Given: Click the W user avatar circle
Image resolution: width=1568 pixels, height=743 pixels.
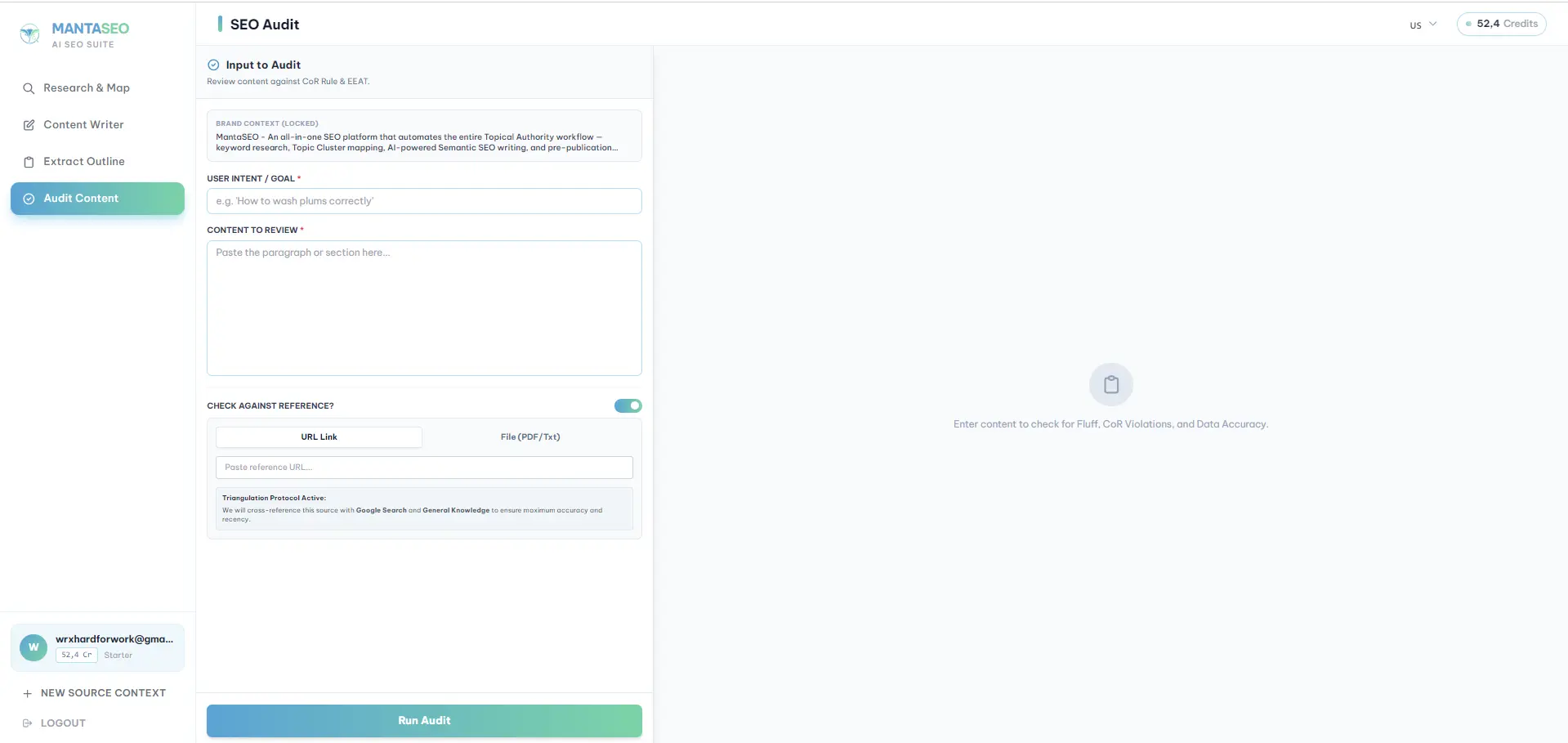Looking at the screenshot, I should 33,647.
